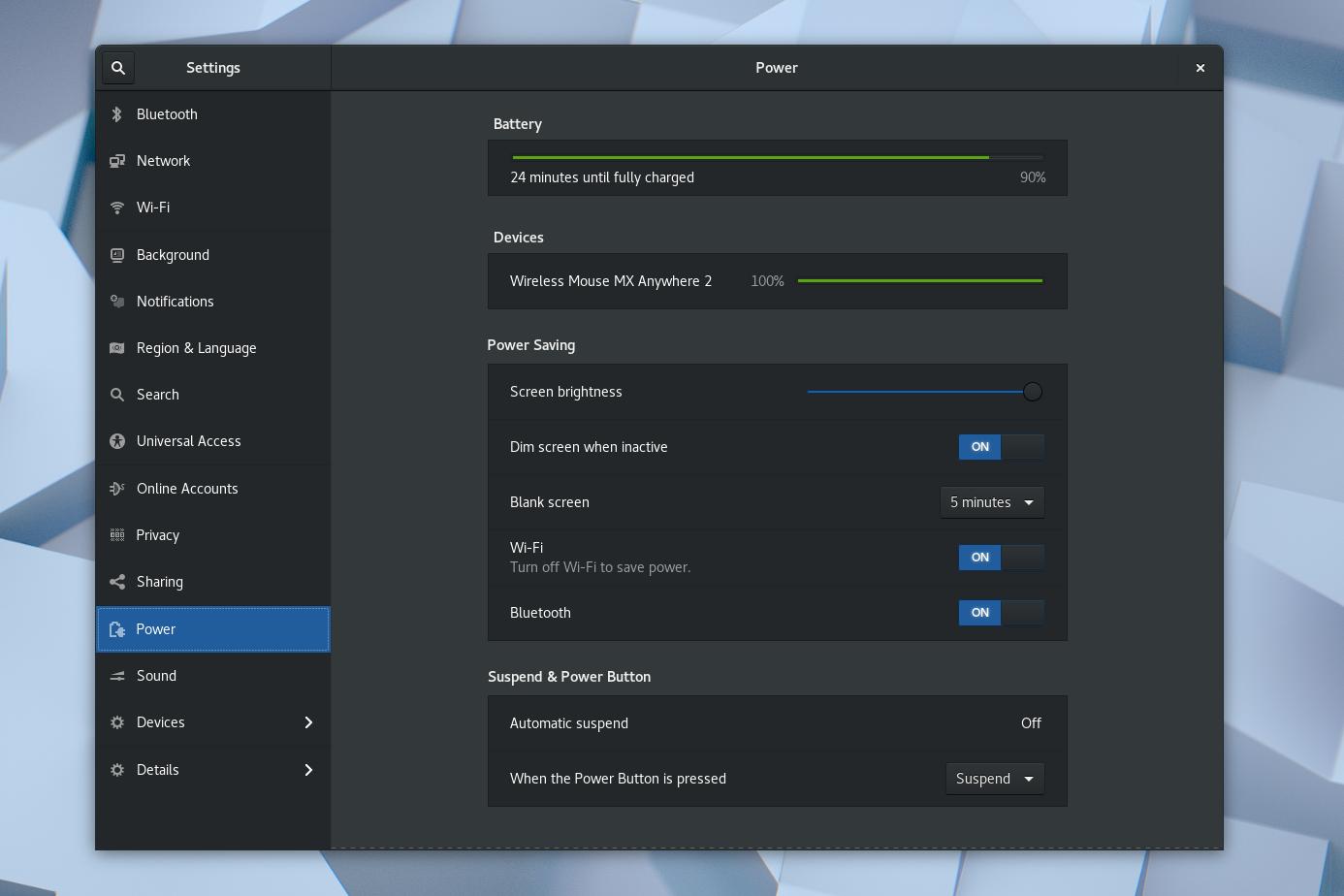Expand the Details sidebar entry
The height and width of the screenshot is (896, 1344).
213,769
